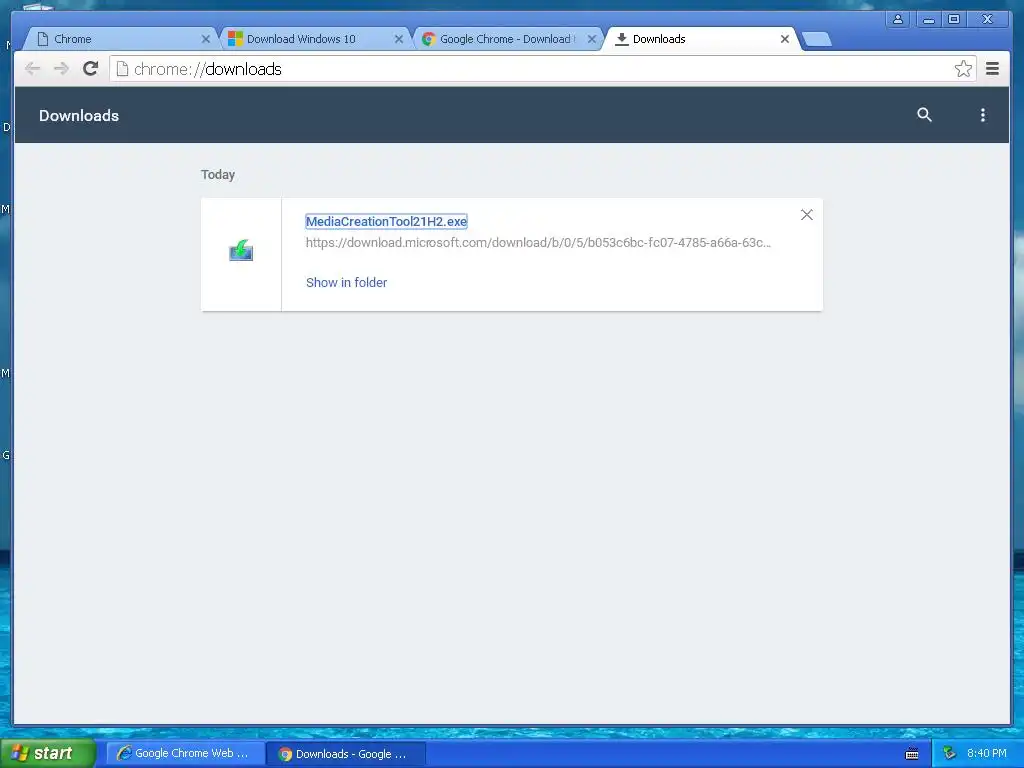The height and width of the screenshot is (768, 1024).
Task: Select Downloads - Google taskbar item
Action: (x=346, y=754)
